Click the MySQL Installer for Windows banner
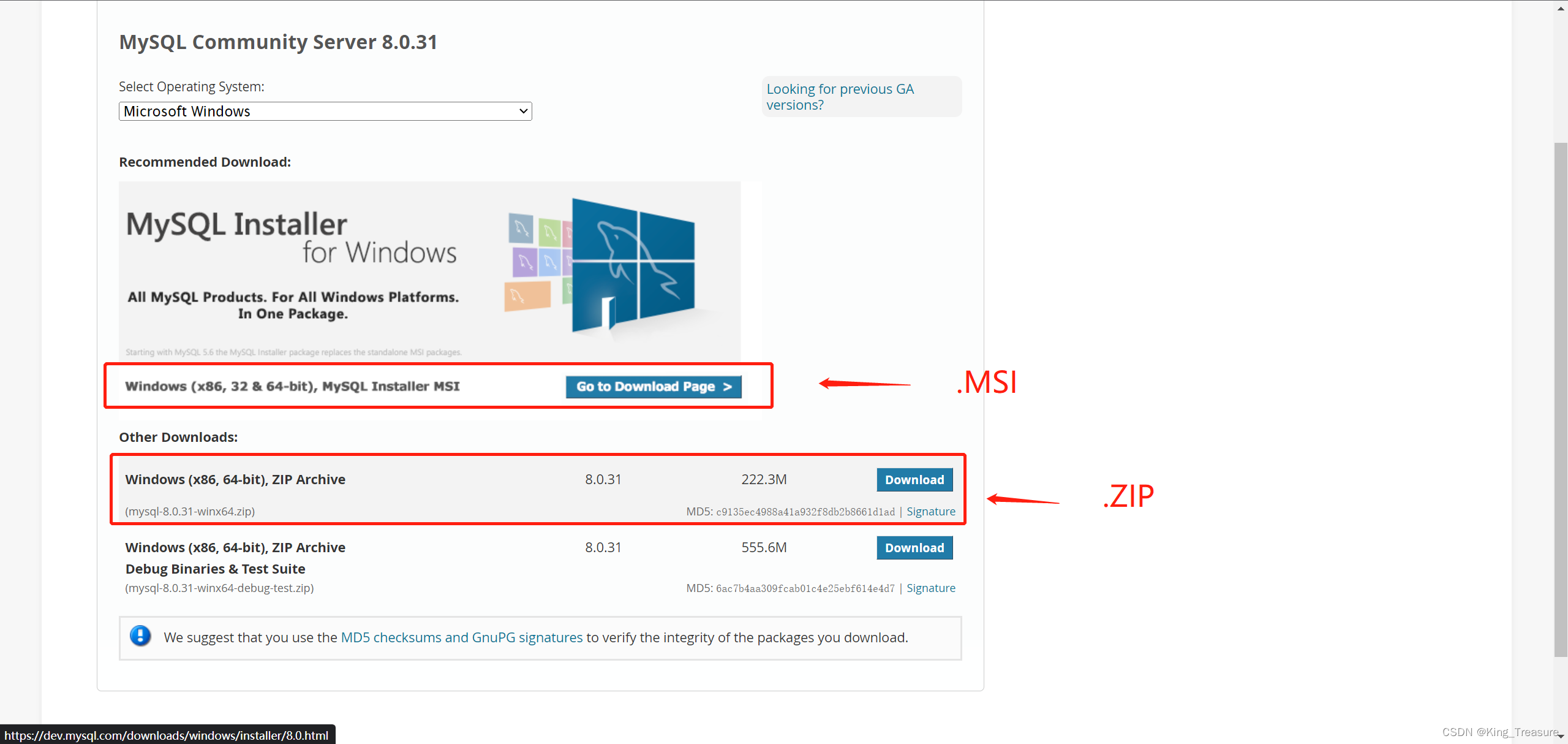The height and width of the screenshot is (744, 1568). click(429, 270)
